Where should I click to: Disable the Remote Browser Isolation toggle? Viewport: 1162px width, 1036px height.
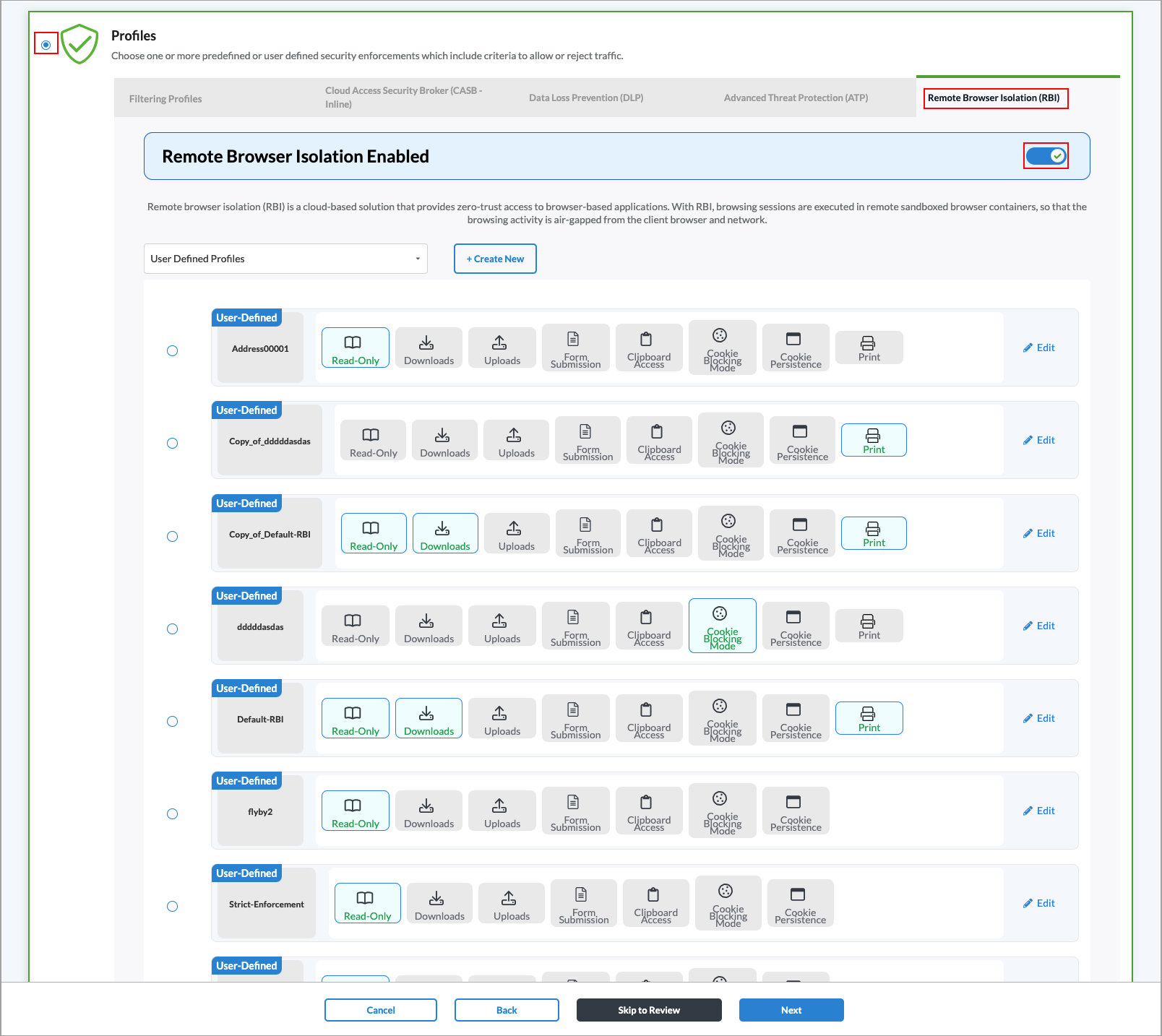point(1046,156)
